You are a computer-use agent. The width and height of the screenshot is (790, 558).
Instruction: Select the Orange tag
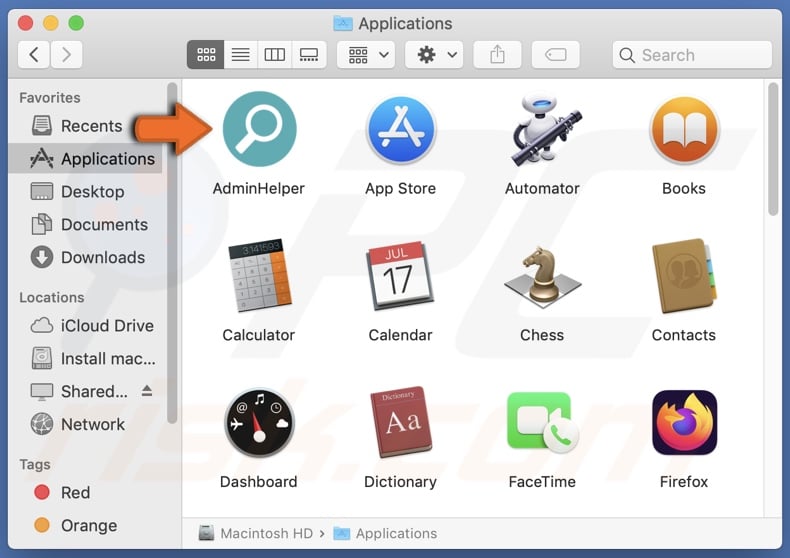[x=86, y=525]
